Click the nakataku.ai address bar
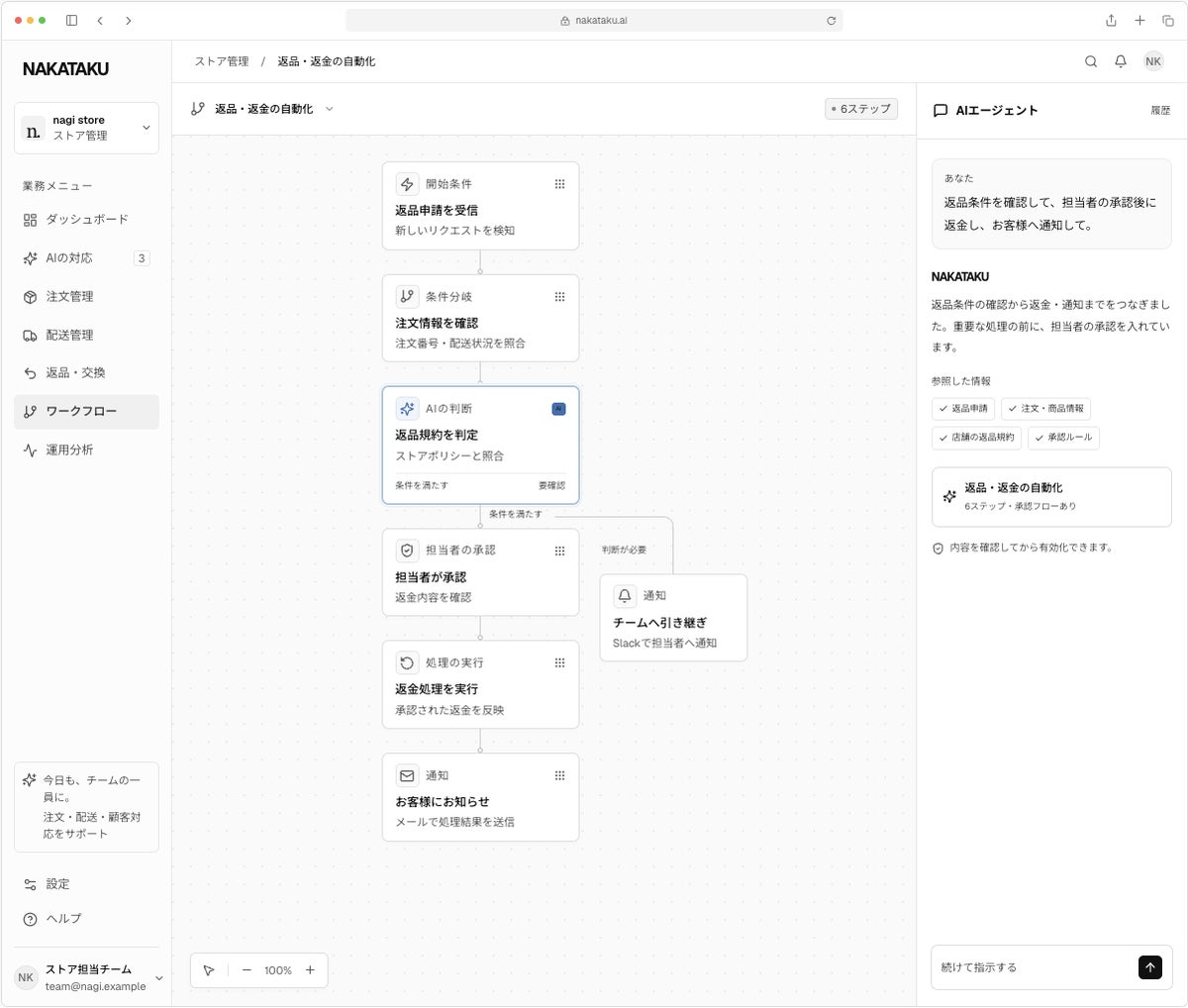Screen dimensions: 1188x1008 coord(594,20)
